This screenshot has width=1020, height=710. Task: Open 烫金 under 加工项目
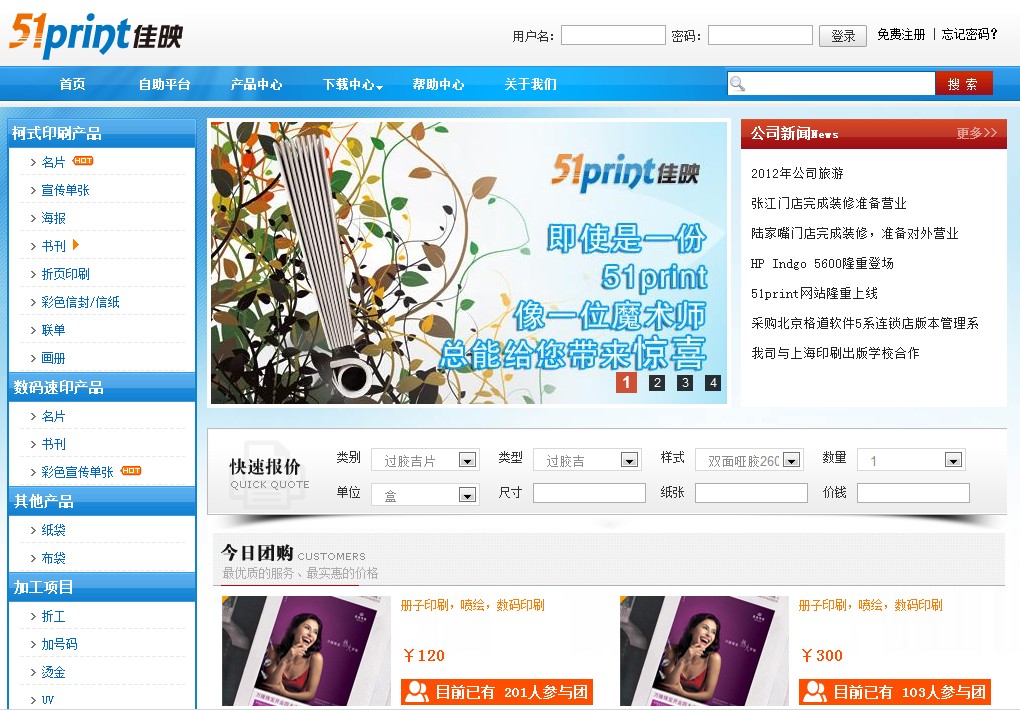(x=53, y=672)
